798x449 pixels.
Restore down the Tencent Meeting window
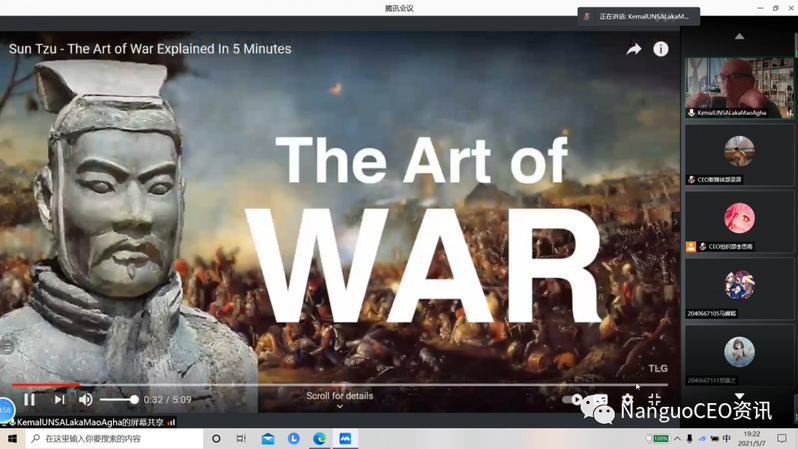tap(776, 8)
